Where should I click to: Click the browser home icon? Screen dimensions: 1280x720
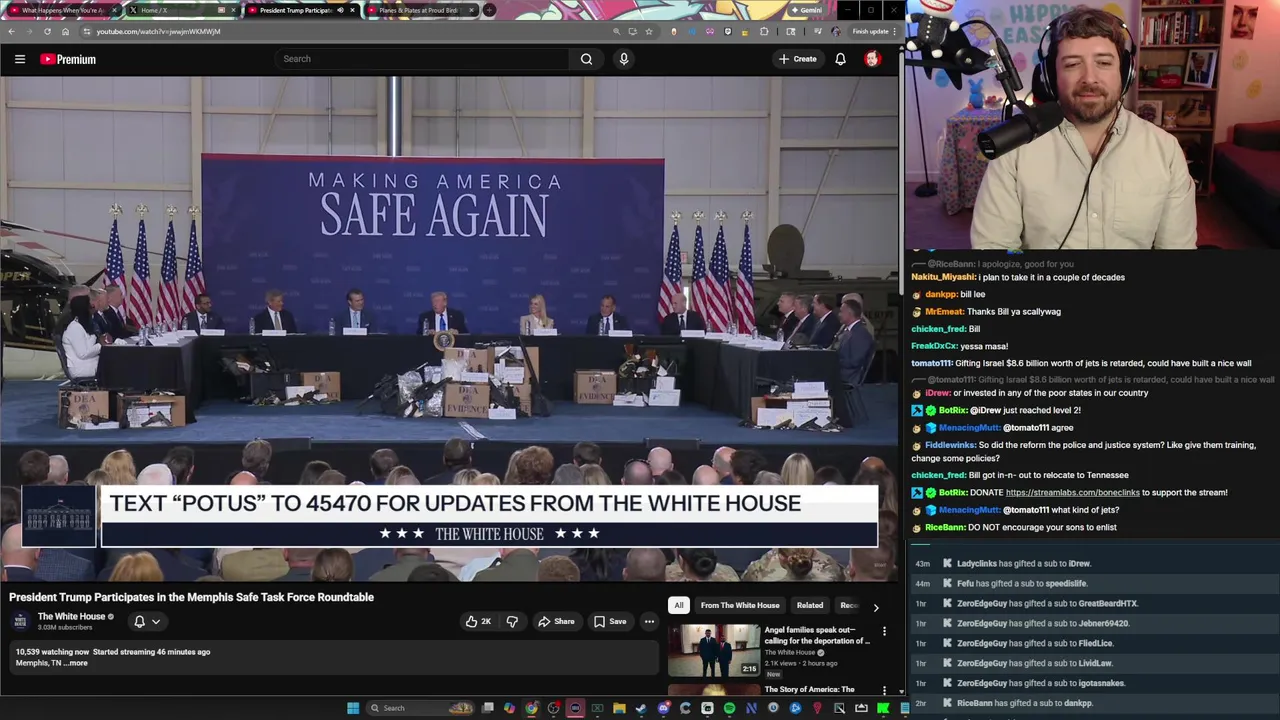point(65,31)
